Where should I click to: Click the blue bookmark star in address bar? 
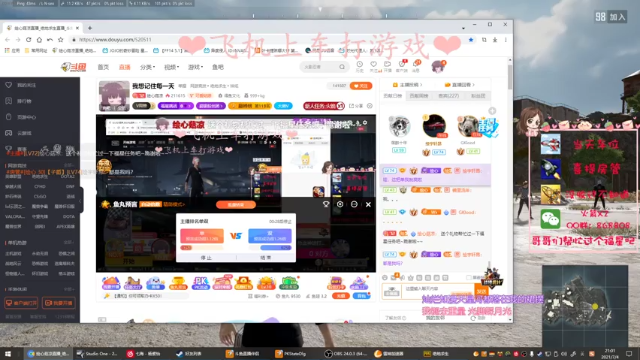point(471,40)
